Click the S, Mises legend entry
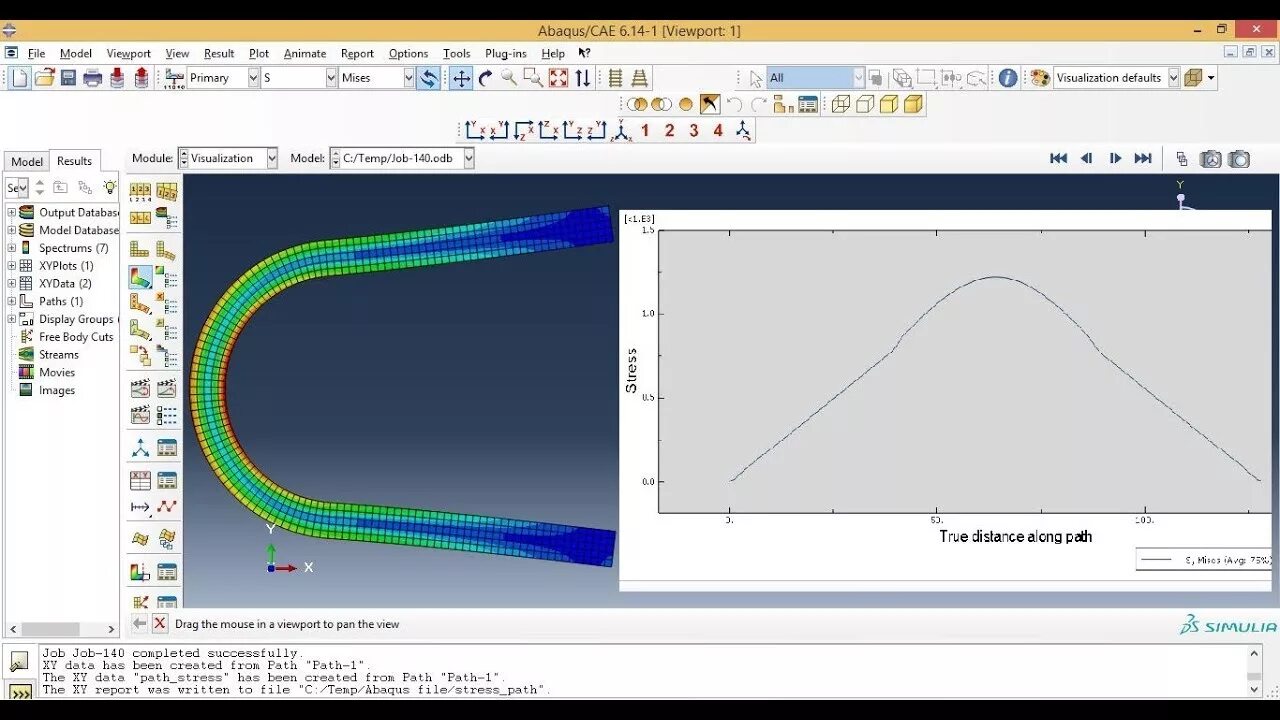 tap(1204, 560)
